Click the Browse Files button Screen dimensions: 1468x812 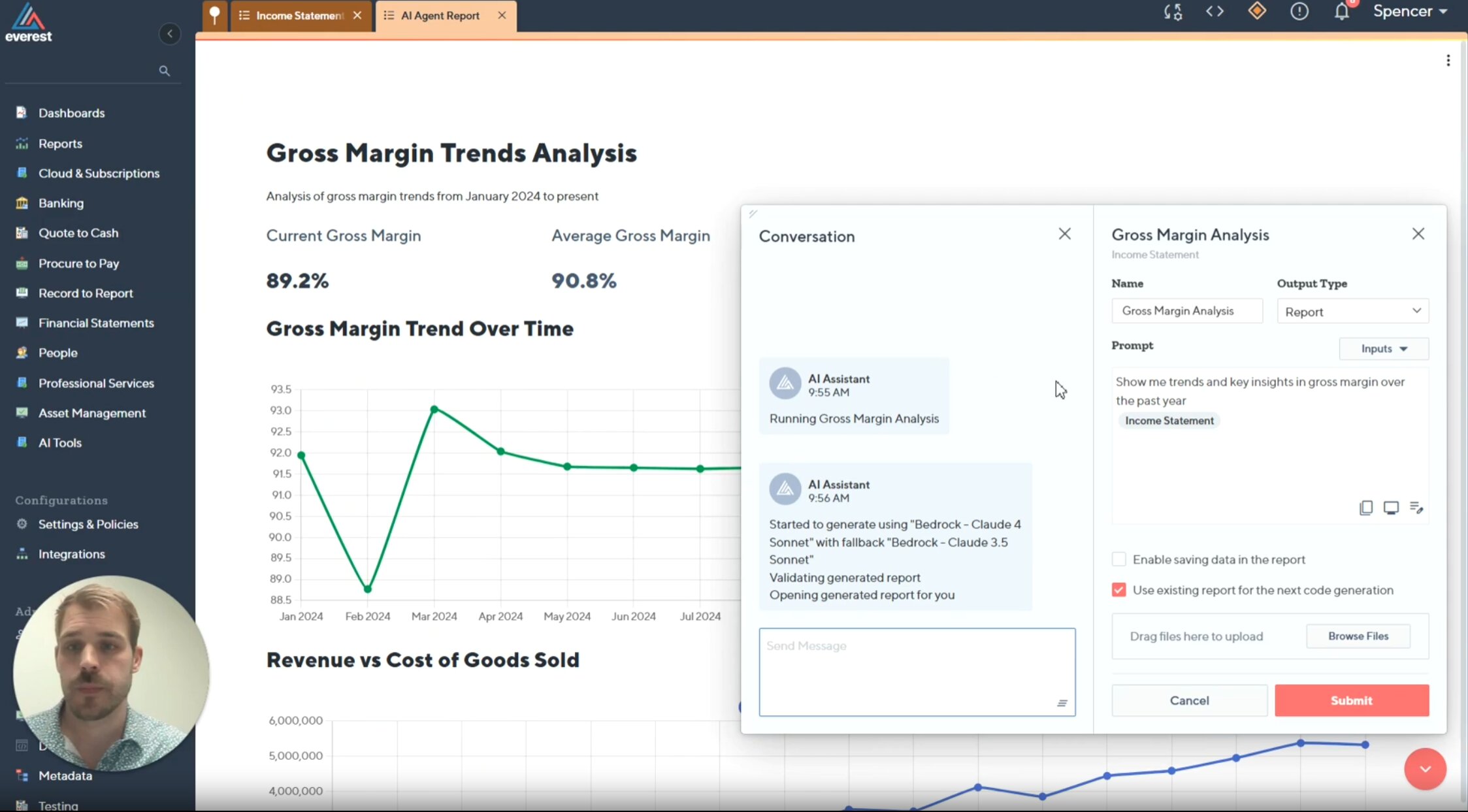coord(1358,636)
